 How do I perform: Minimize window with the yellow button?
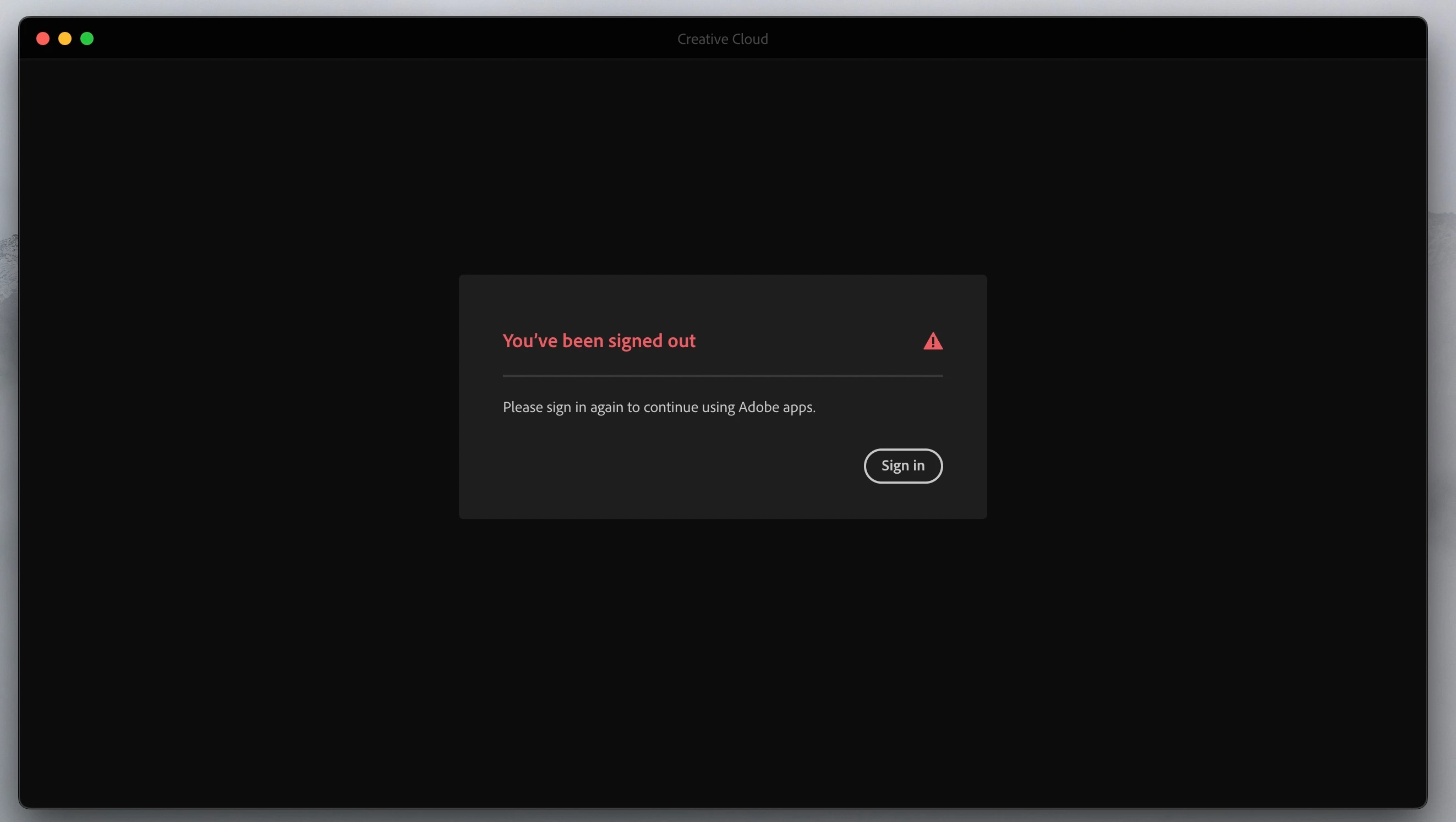pos(65,39)
